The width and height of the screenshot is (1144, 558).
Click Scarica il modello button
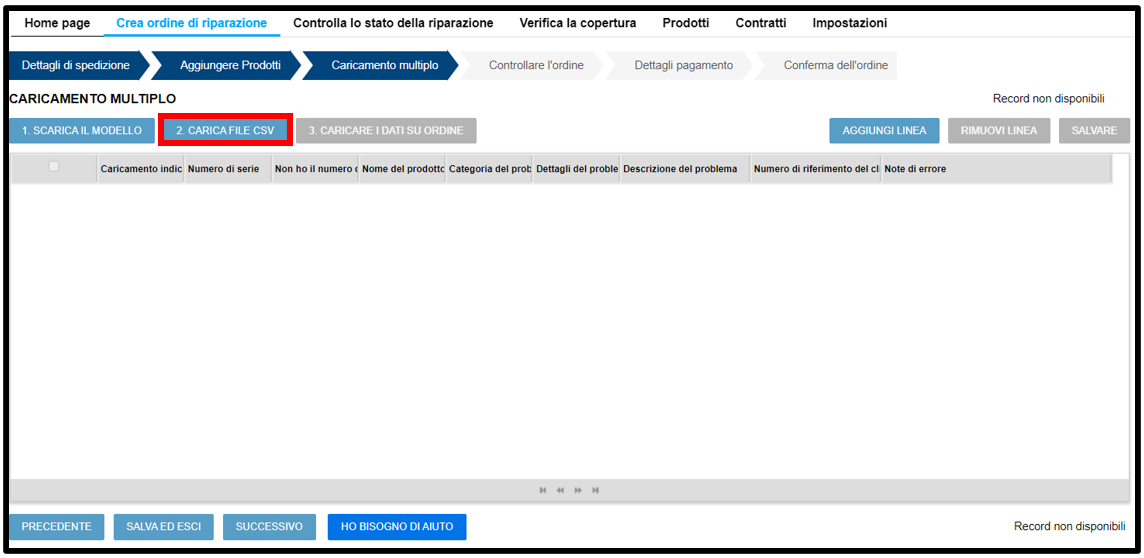82,131
